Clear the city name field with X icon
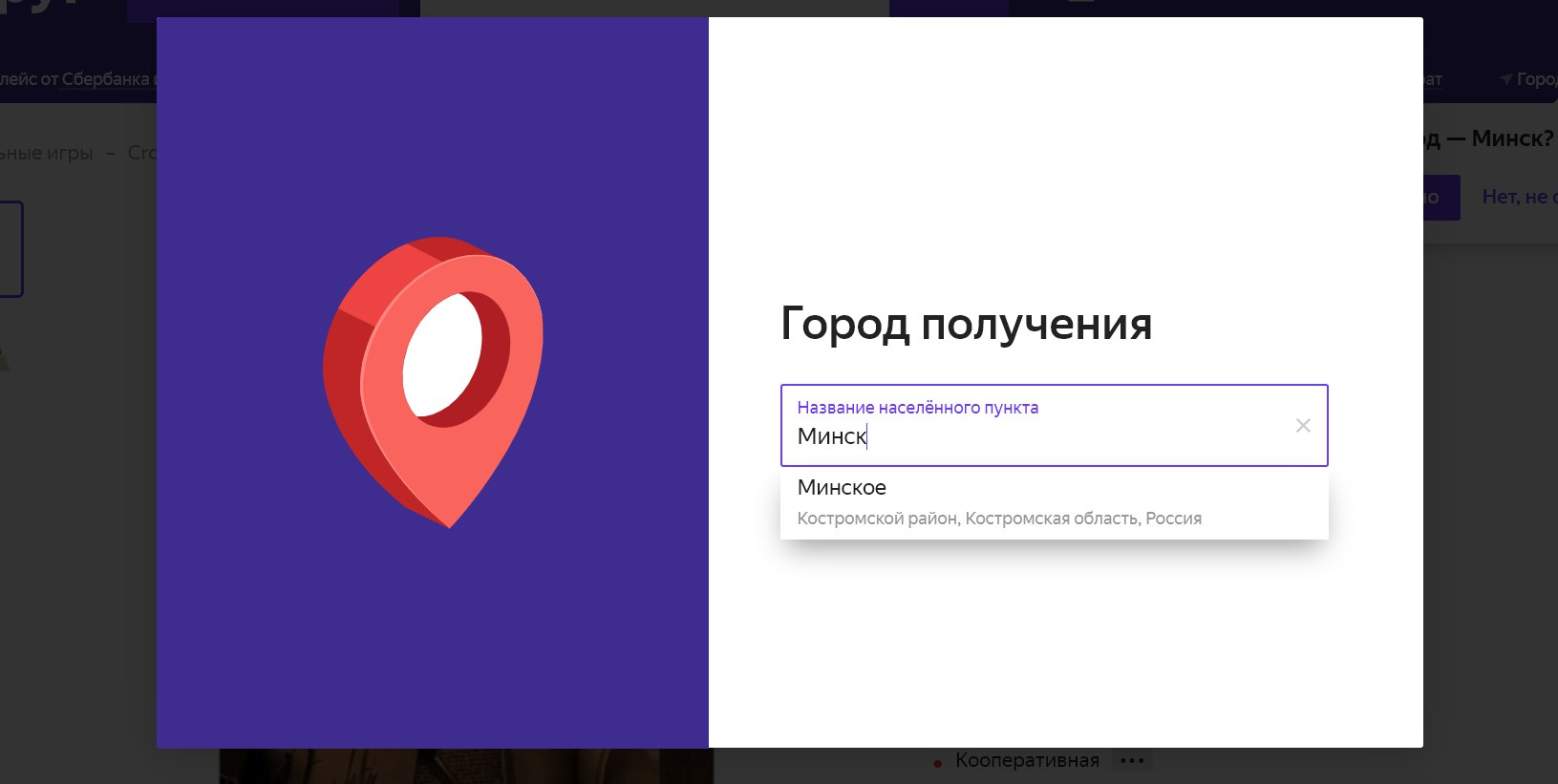Screen dimensions: 1558x784 pos(1303,426)
